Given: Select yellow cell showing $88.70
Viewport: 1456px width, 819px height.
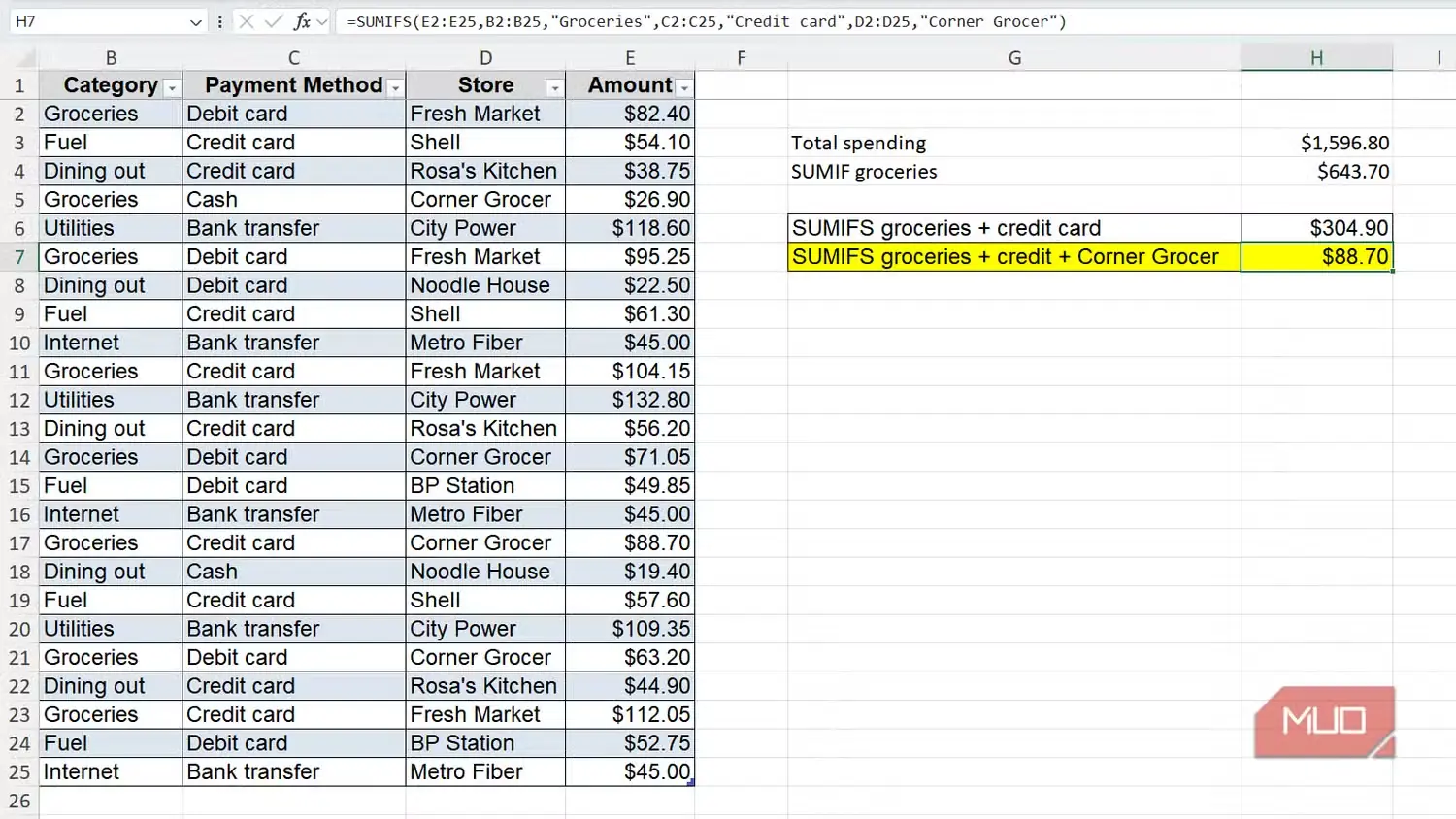Looking at the screenshot, I should coord(1316,257).
